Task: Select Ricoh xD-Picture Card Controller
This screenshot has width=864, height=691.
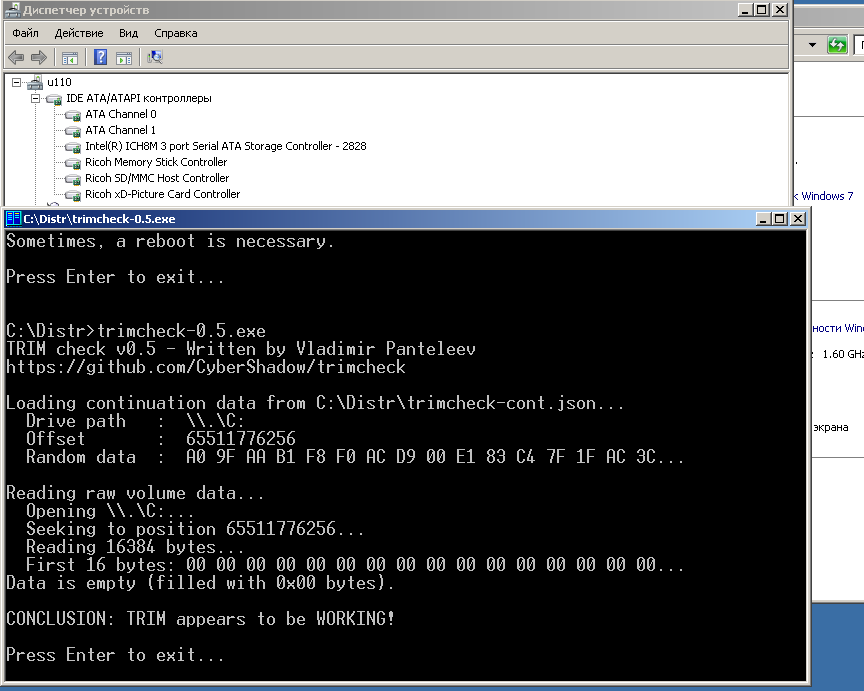Action: (x=163, y=194)
